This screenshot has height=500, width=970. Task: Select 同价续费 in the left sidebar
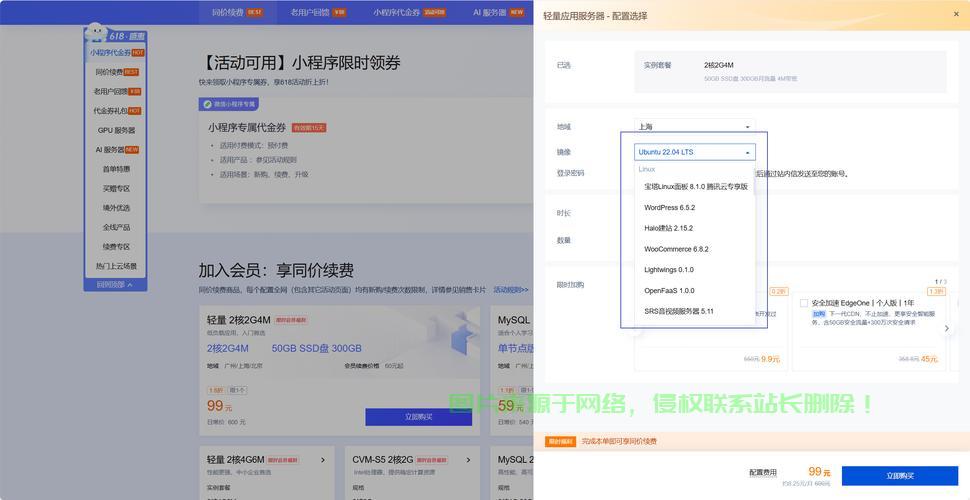click(x=116, y=72)
